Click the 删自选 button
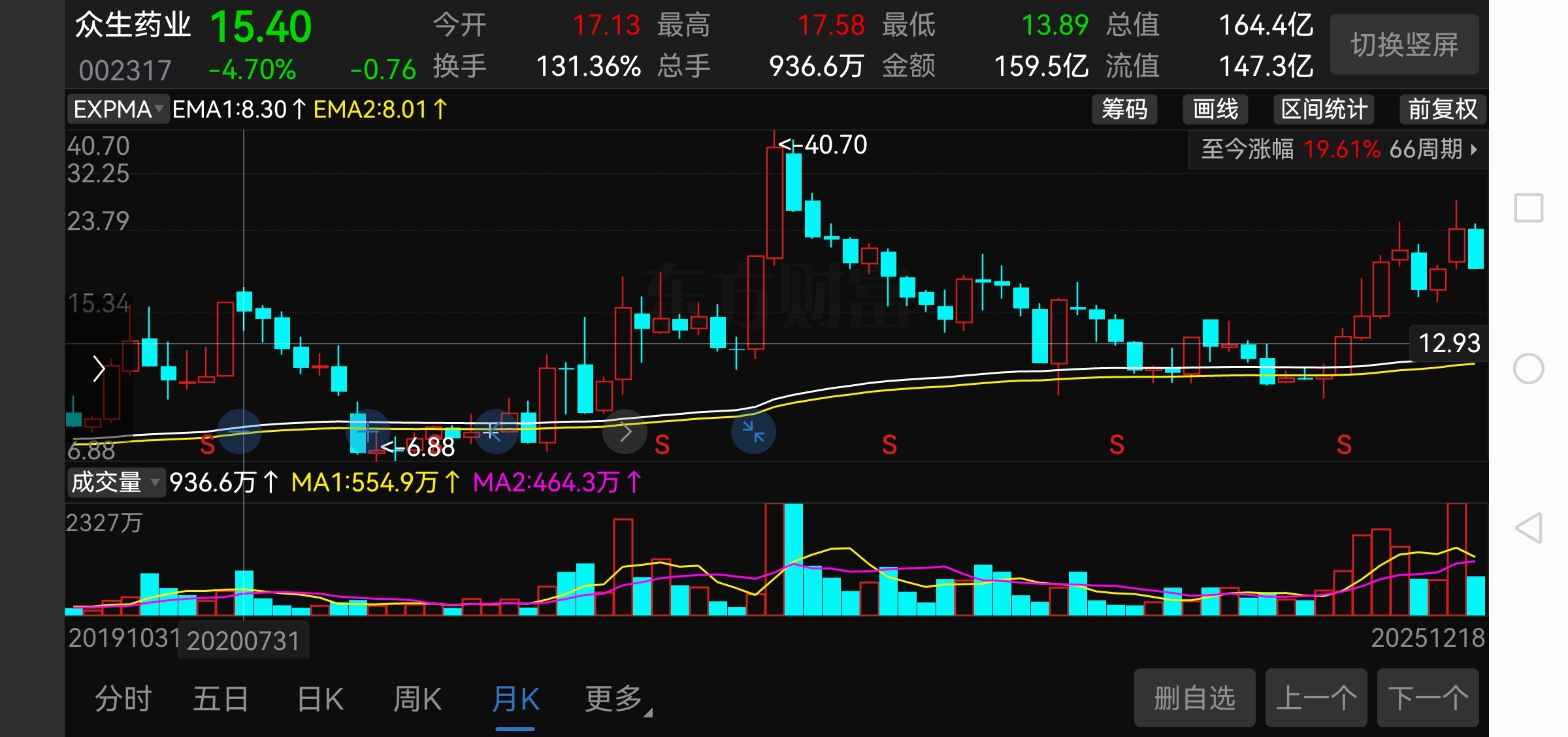The image size is (1568, 737). [x=1194, y=698]
